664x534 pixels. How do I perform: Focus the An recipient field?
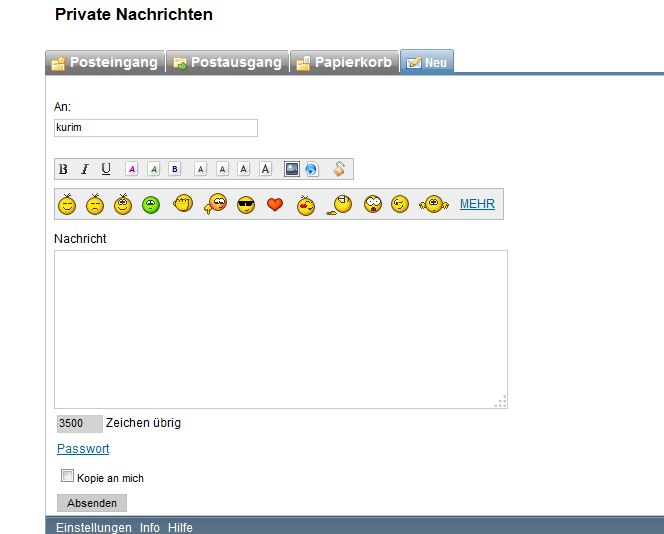point(156,128)
